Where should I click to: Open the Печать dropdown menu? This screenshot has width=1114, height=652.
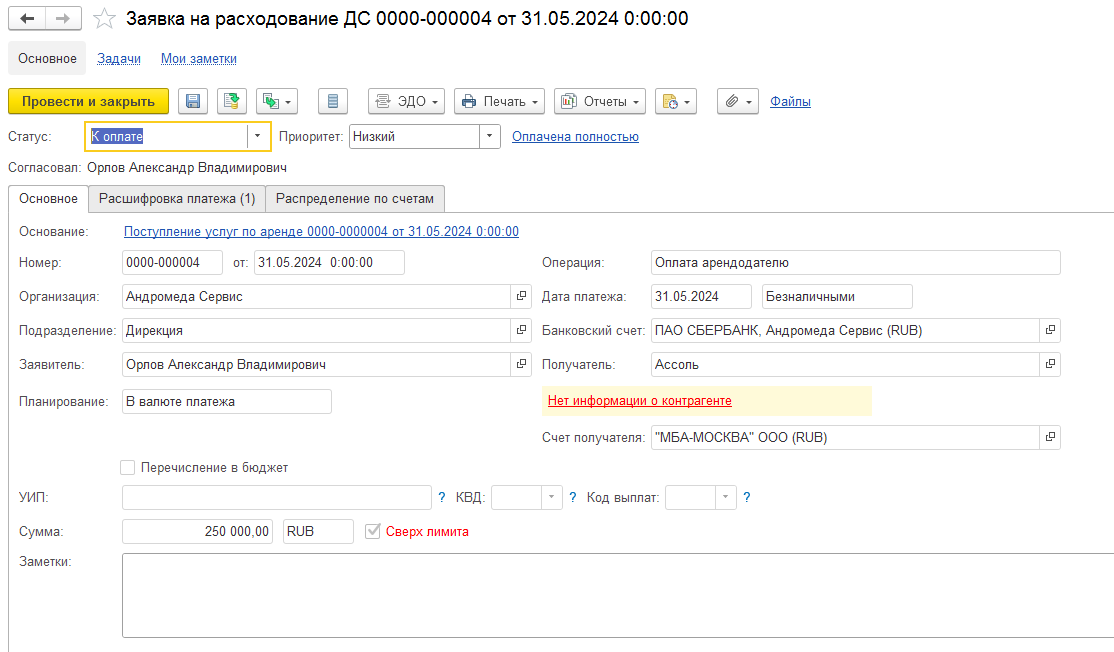point(498,101)
